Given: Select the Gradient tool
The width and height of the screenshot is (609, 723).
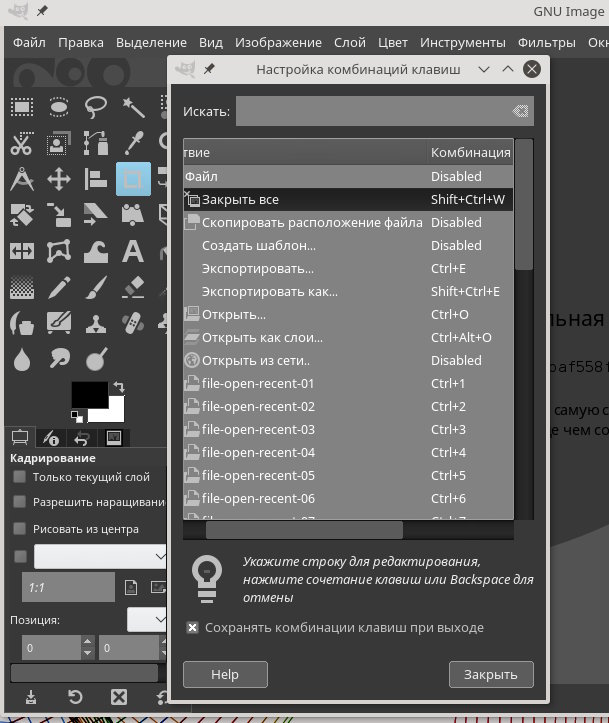Looking at the screenshot, I should (x=22, y=287).
